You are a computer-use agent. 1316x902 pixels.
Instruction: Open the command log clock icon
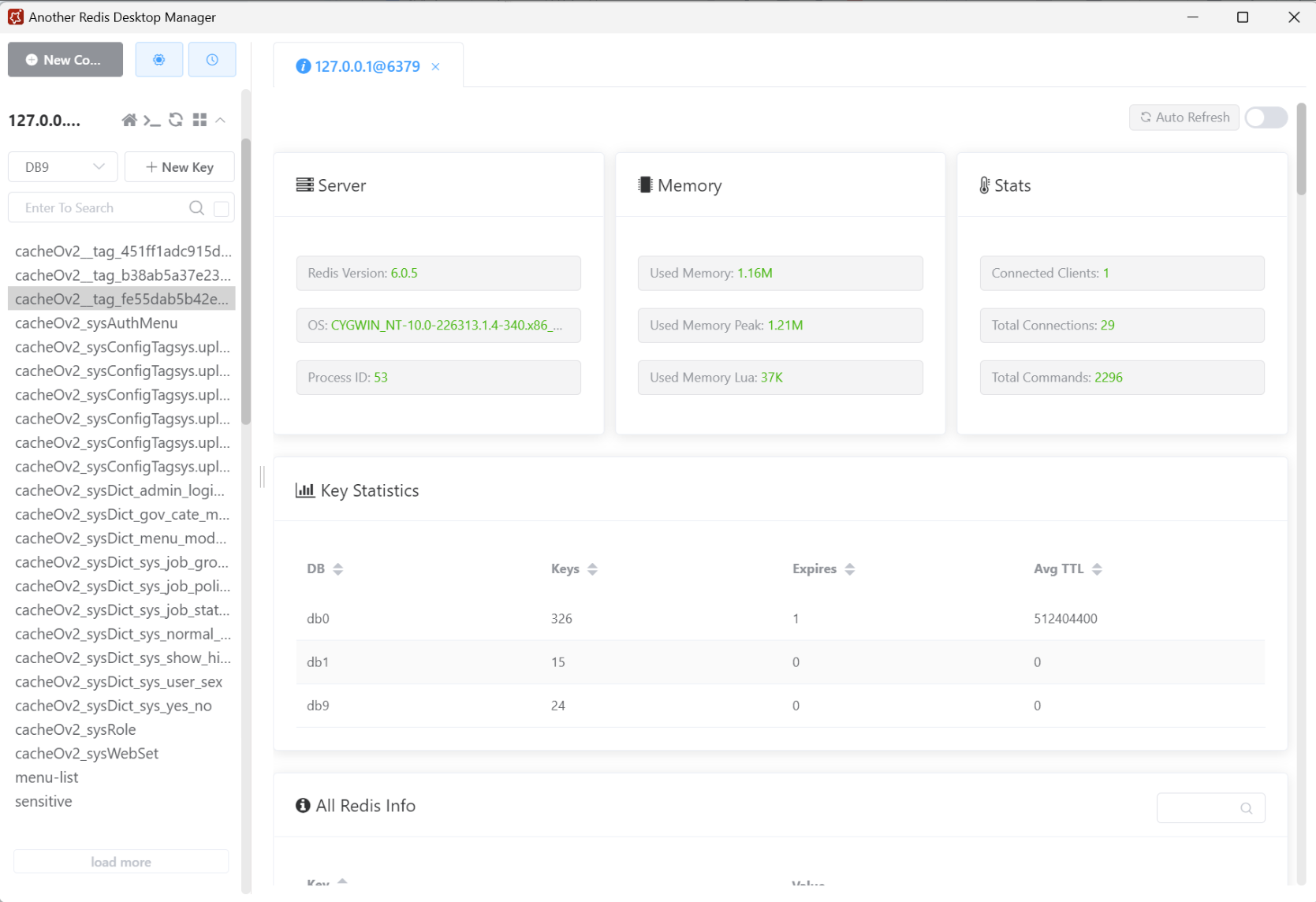[212, 60]
